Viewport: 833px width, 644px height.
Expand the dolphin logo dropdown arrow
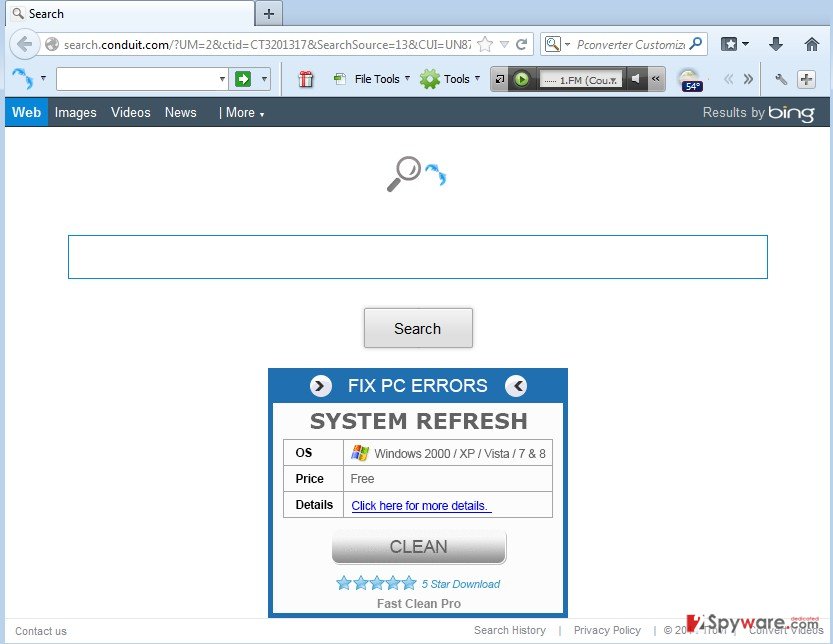click(43, 79)
